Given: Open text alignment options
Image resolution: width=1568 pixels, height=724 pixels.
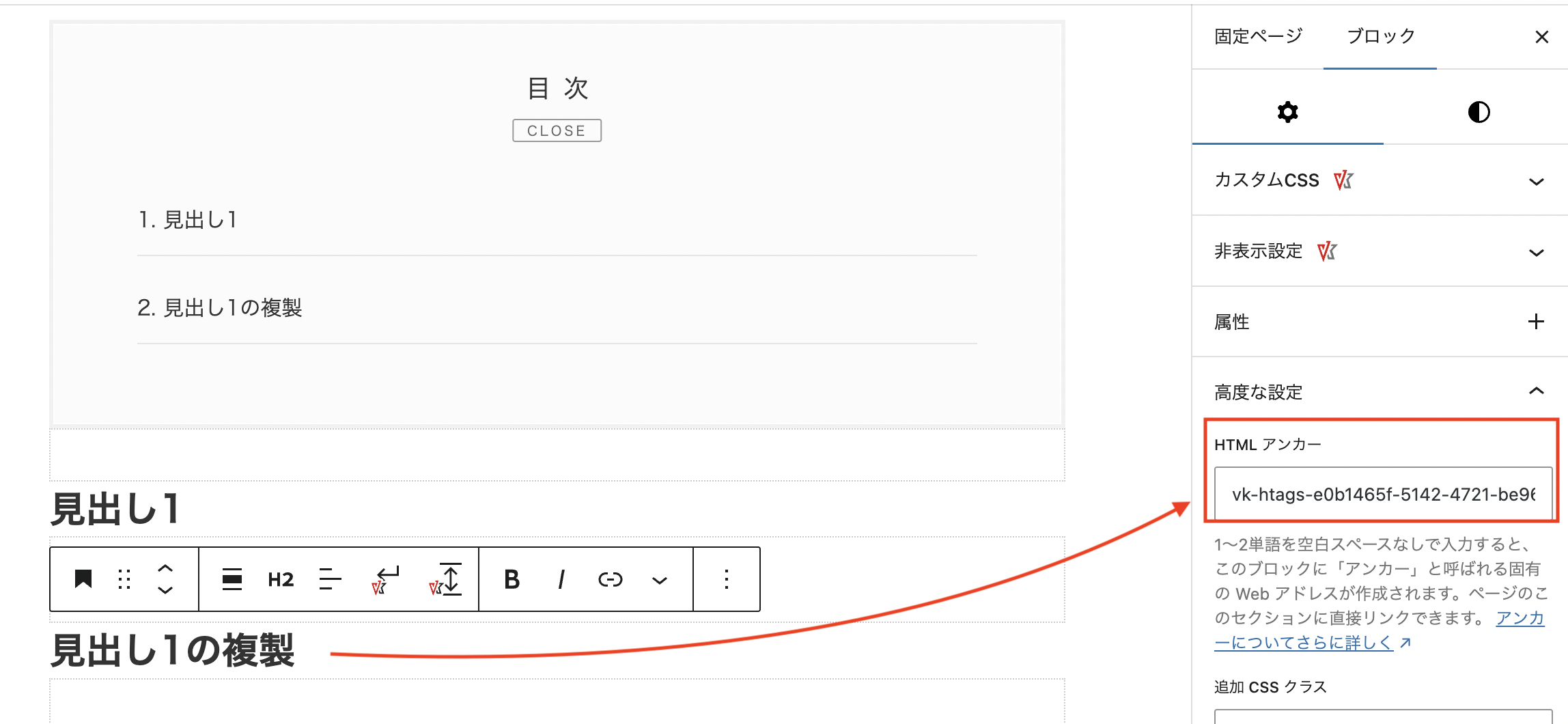Looking at the screenshot, I should click(331, 579).
